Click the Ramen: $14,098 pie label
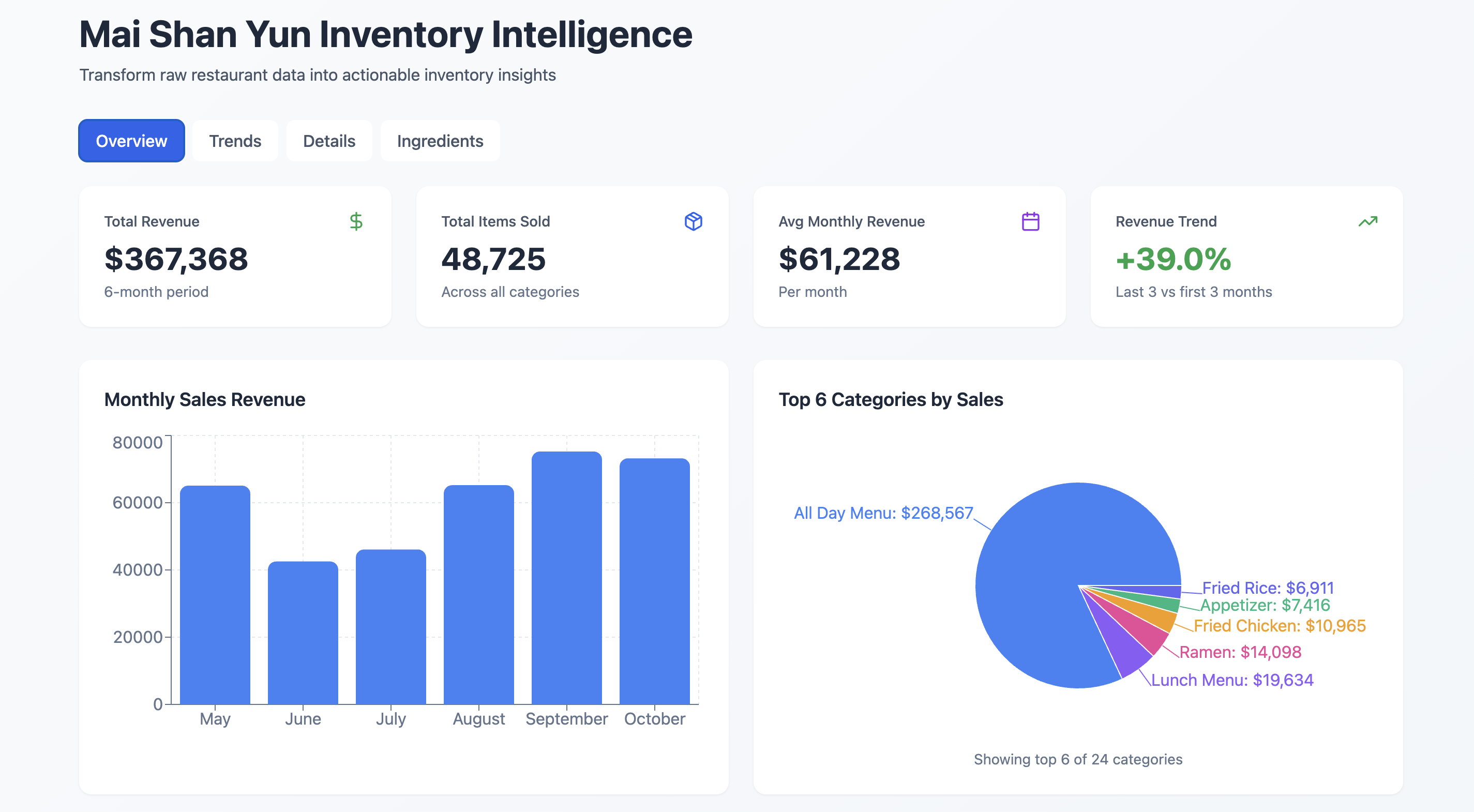Image resolution: width=1474 pixels, height=812 pixels. click(x=1240, y=652)
